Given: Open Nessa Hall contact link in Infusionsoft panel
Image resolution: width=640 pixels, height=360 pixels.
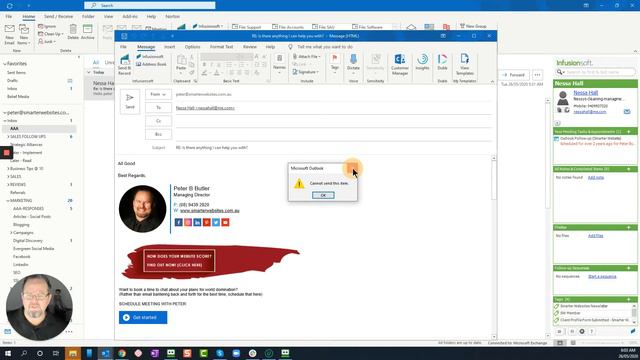Looking at the screenshot, I should 585,93.
